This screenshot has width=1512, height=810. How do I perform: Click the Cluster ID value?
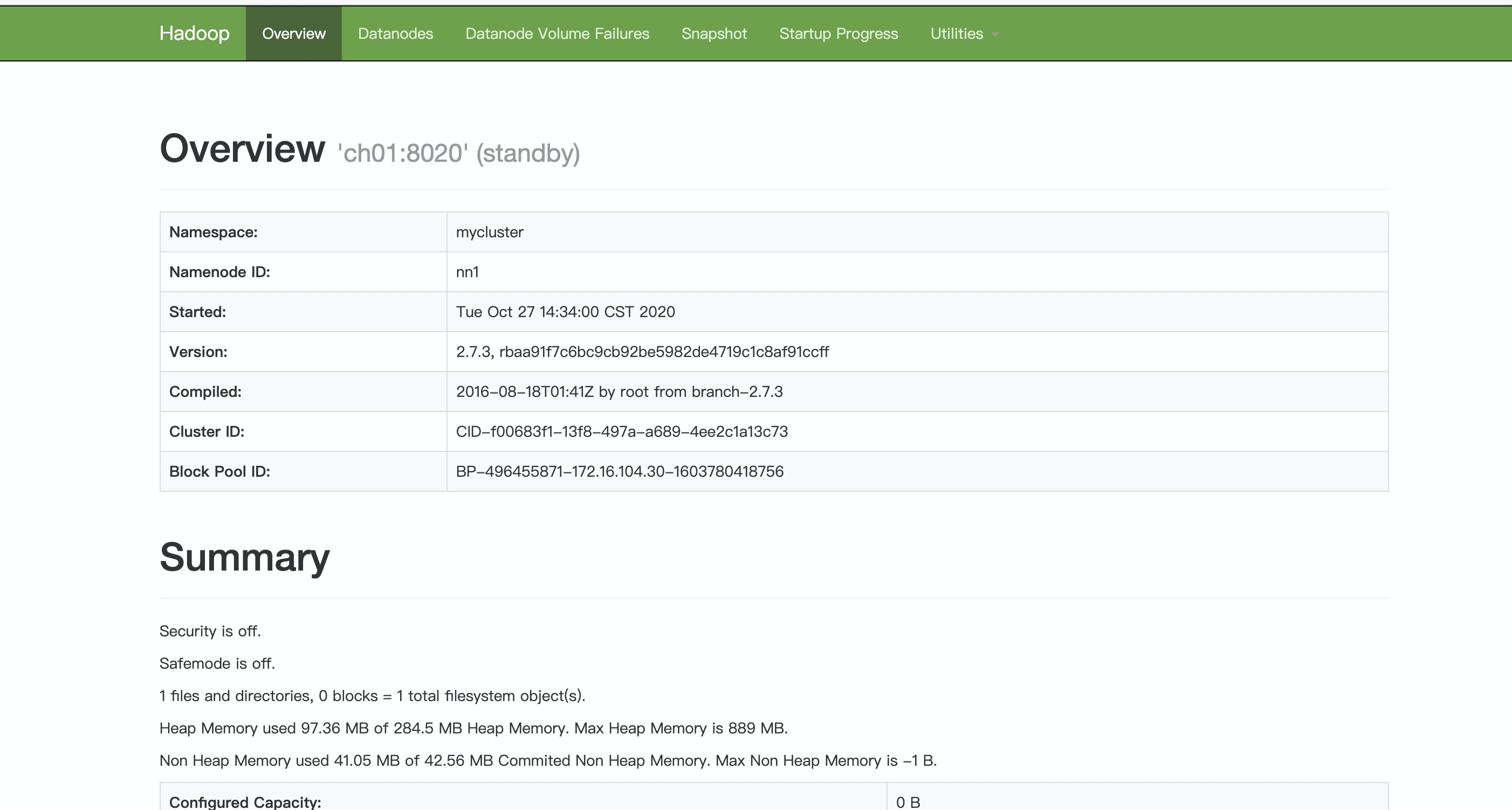coord(622,431)
